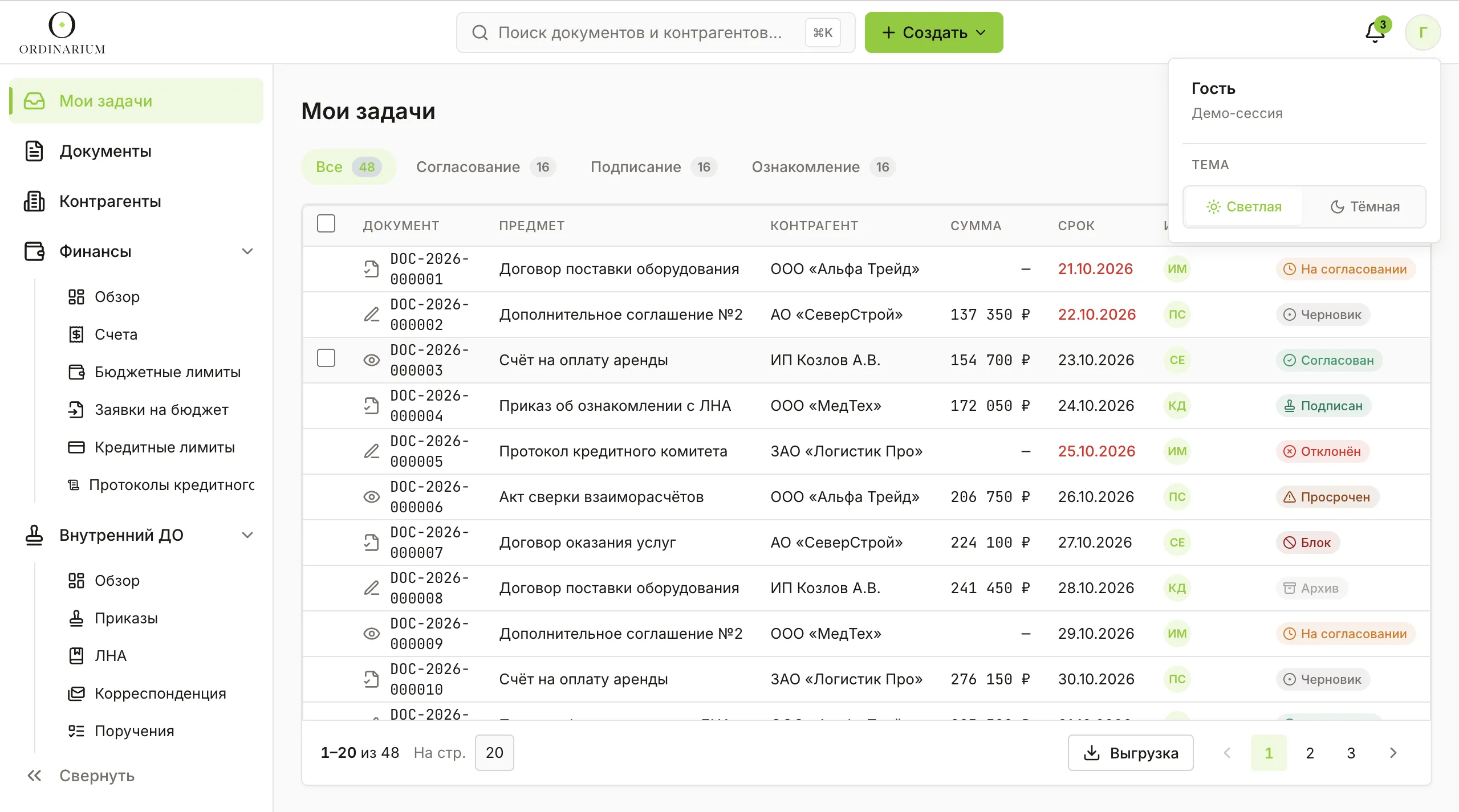
Task: Collapse the Внутренний ДО section chevron
Action: 247,535
